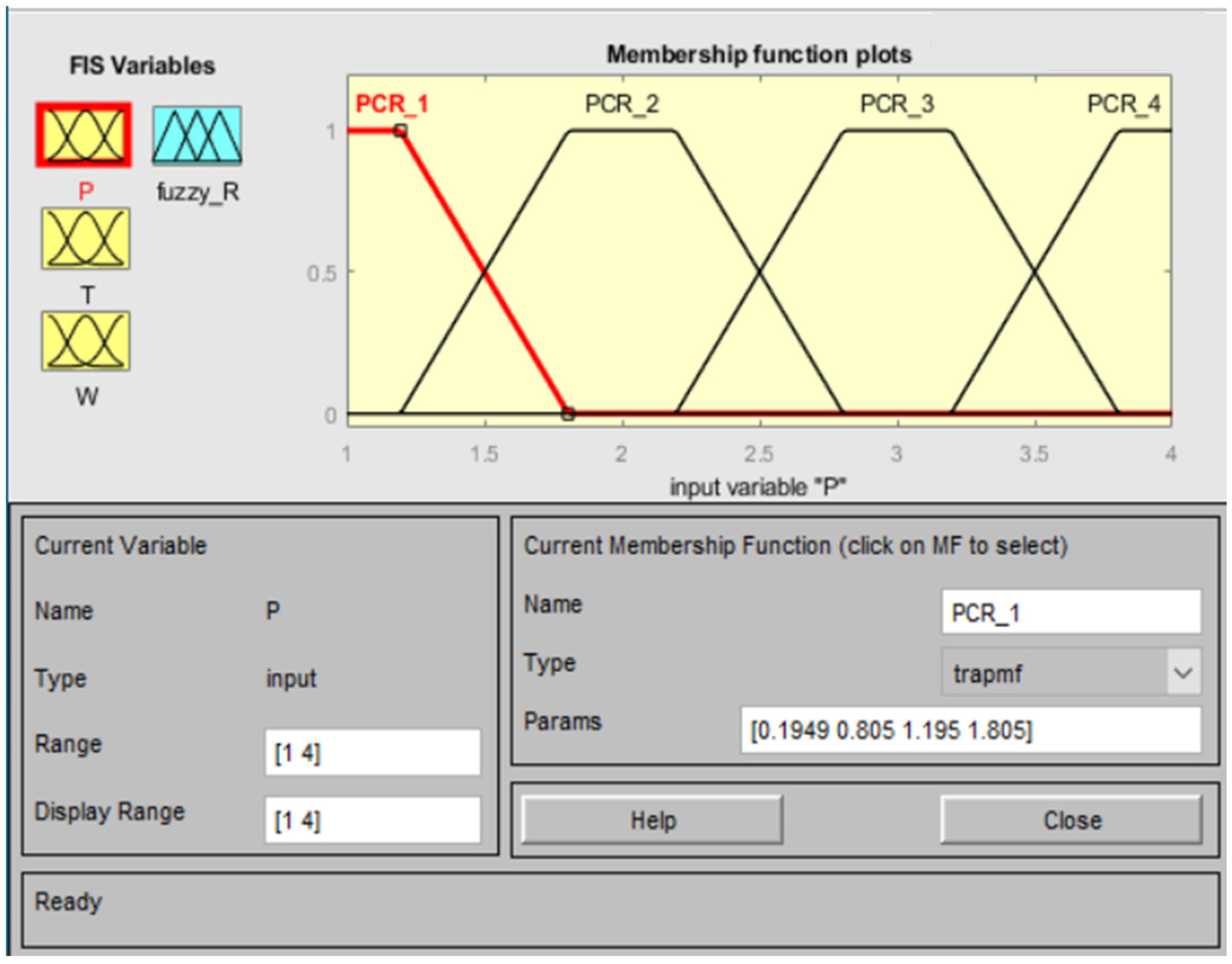Select the W input variable icon
The image size is (1232, 964).
[x=85, y=341]
